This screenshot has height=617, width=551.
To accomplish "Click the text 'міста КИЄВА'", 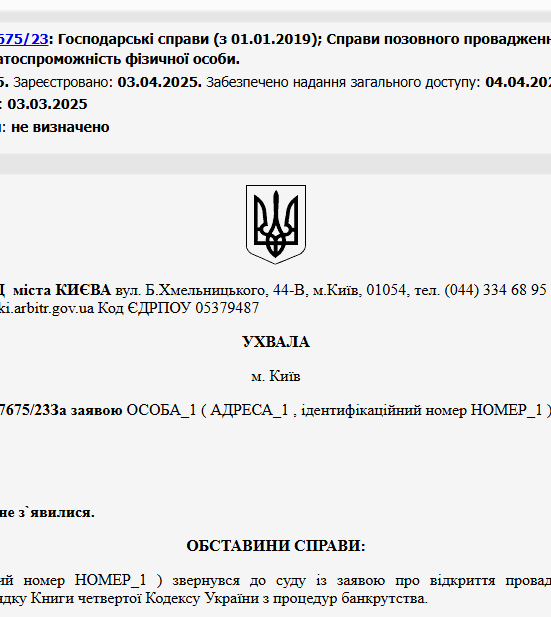I will pos(62,290).
